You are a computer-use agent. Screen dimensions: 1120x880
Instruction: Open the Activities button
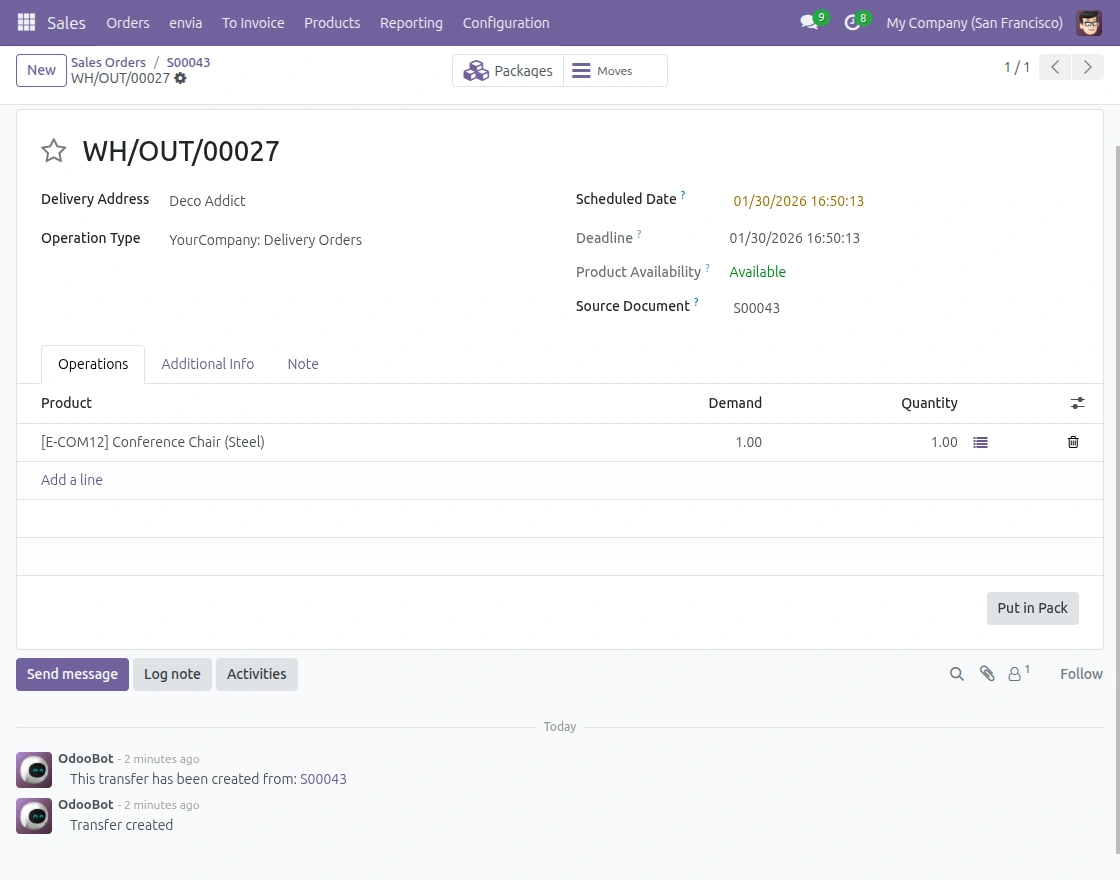(x=256, y=674)
